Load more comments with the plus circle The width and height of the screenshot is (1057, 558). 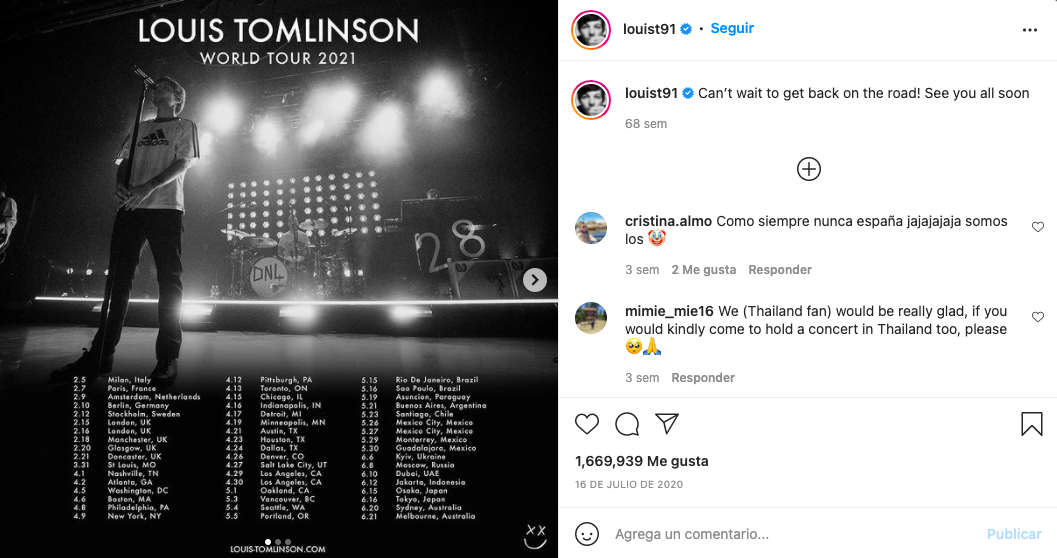pos(809,169)
